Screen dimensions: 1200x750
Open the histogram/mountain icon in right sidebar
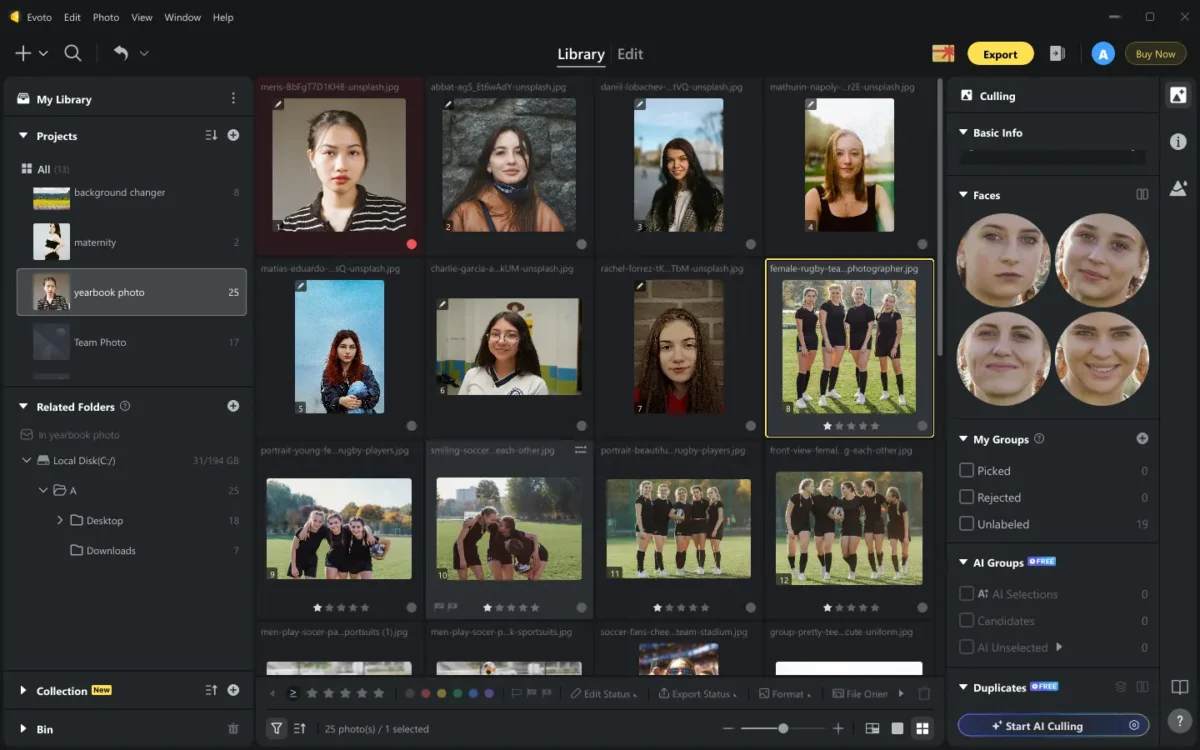click(1178, 187)
